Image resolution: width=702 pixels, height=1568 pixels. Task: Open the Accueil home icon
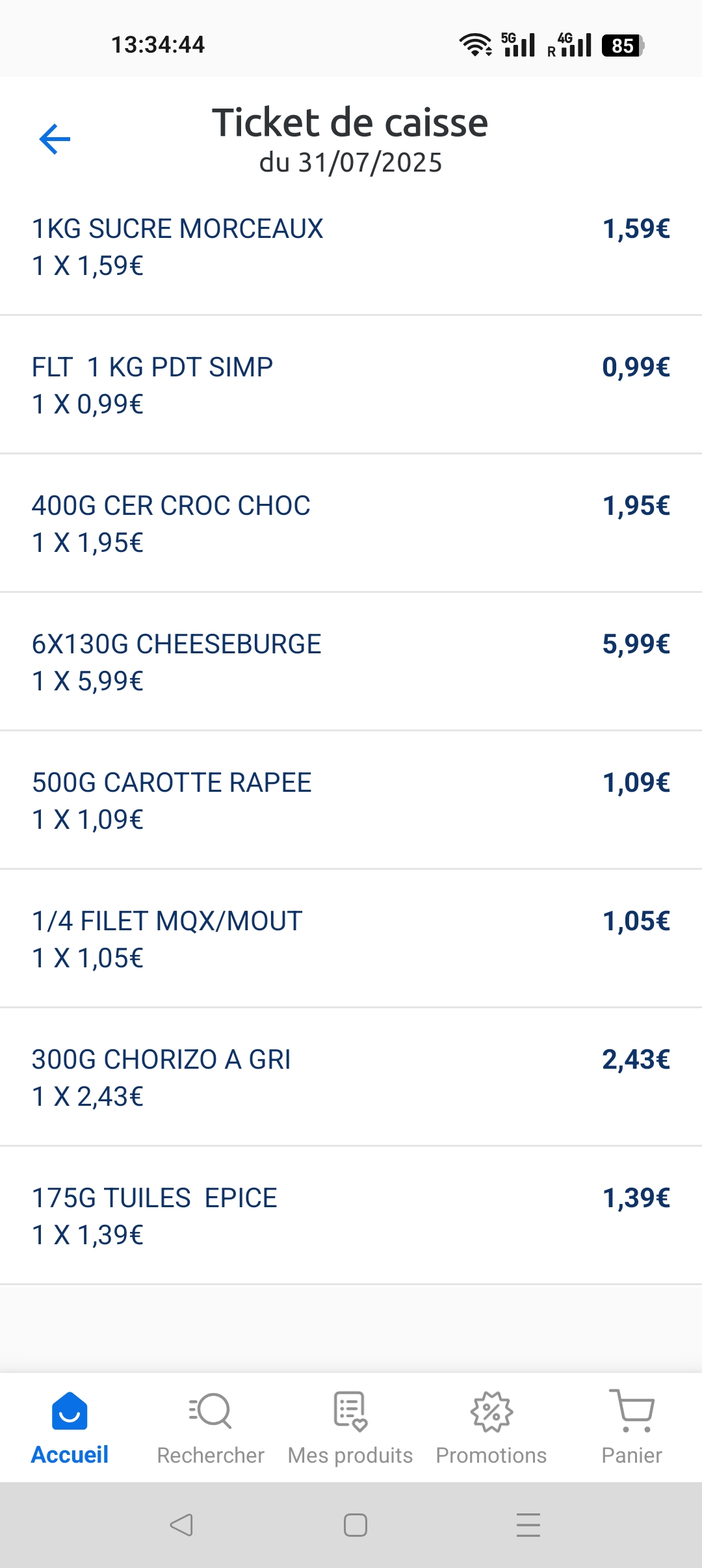click(70, 1411)
